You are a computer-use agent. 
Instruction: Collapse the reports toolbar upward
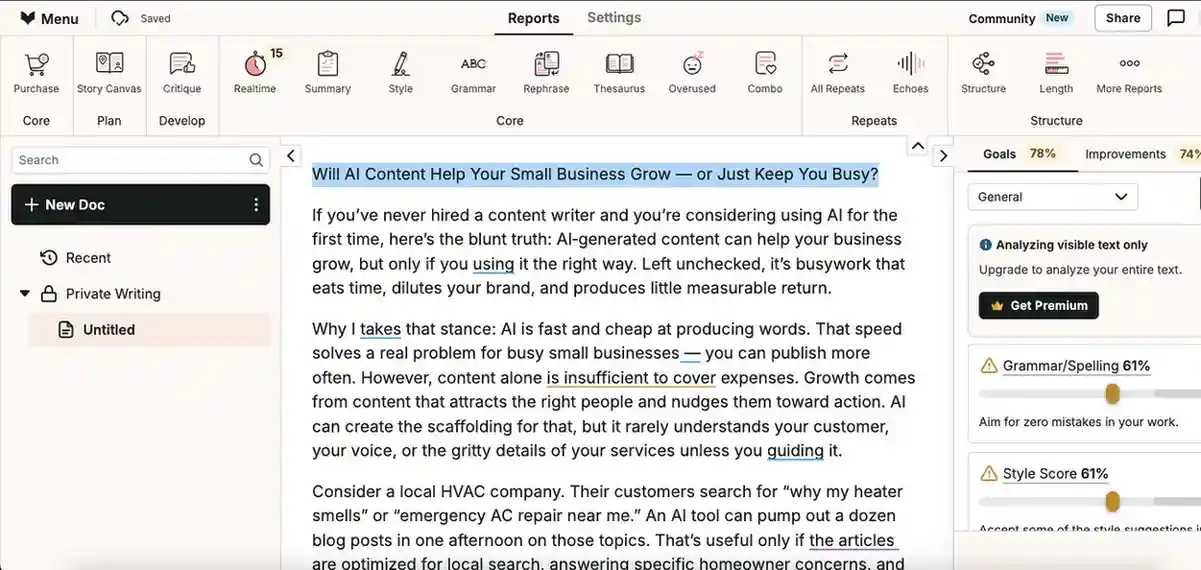[917, 147]
